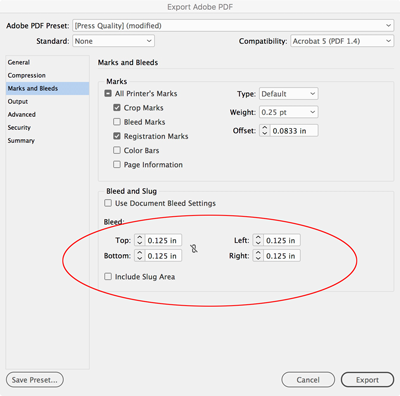The image size is (400, 396).
Task: Switch to the Output section
Action: point(18,101)
